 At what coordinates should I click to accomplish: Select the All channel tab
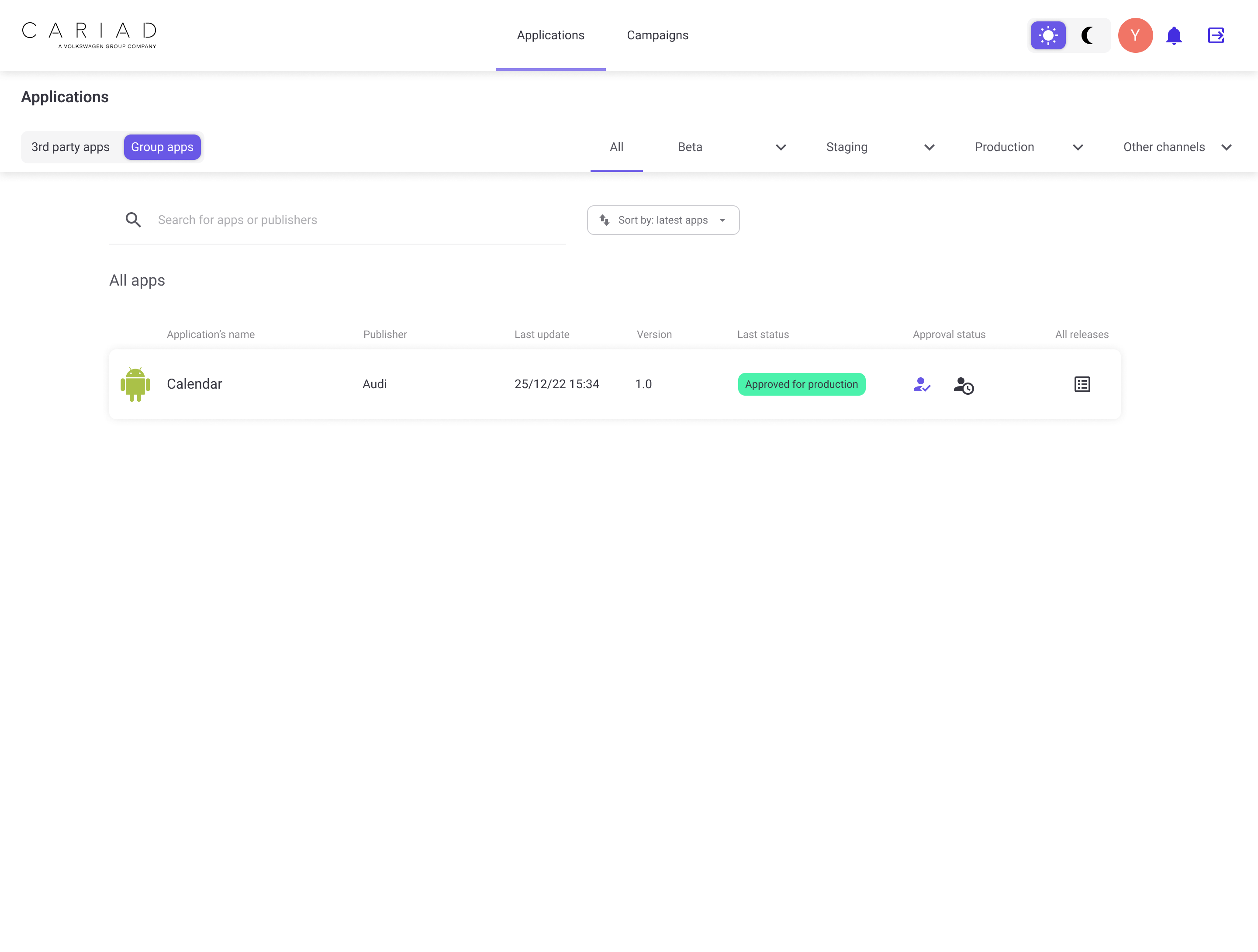click(x=616, y=147)
